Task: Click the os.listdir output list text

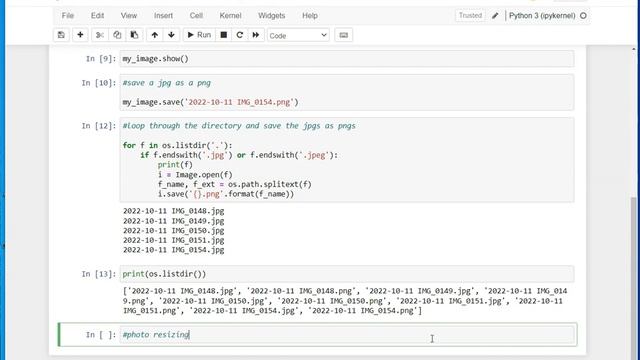Action: click(x=345, y=301)
